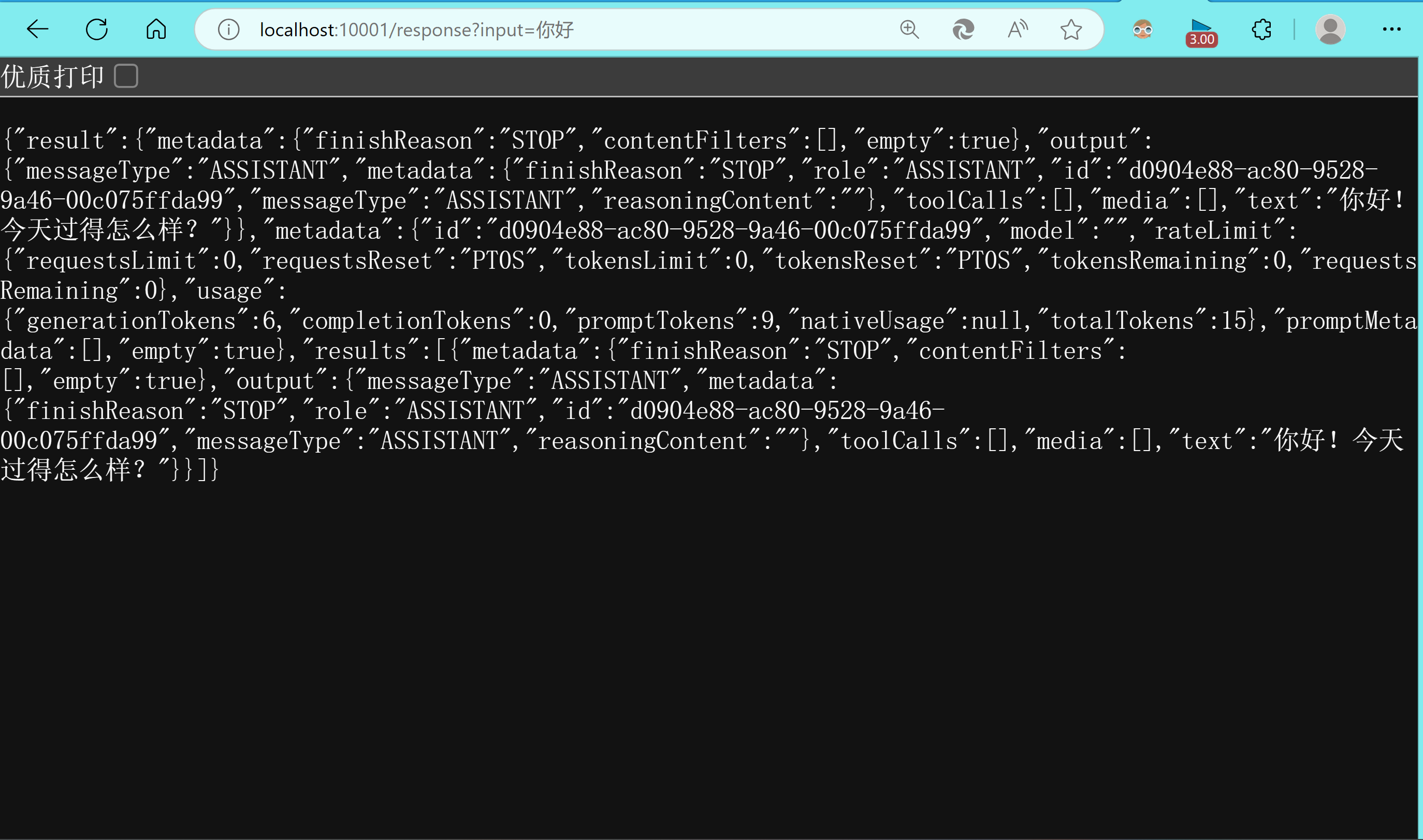Click the pinwheel browser extension icon
Screen dimensions: 1423x840
963,30
